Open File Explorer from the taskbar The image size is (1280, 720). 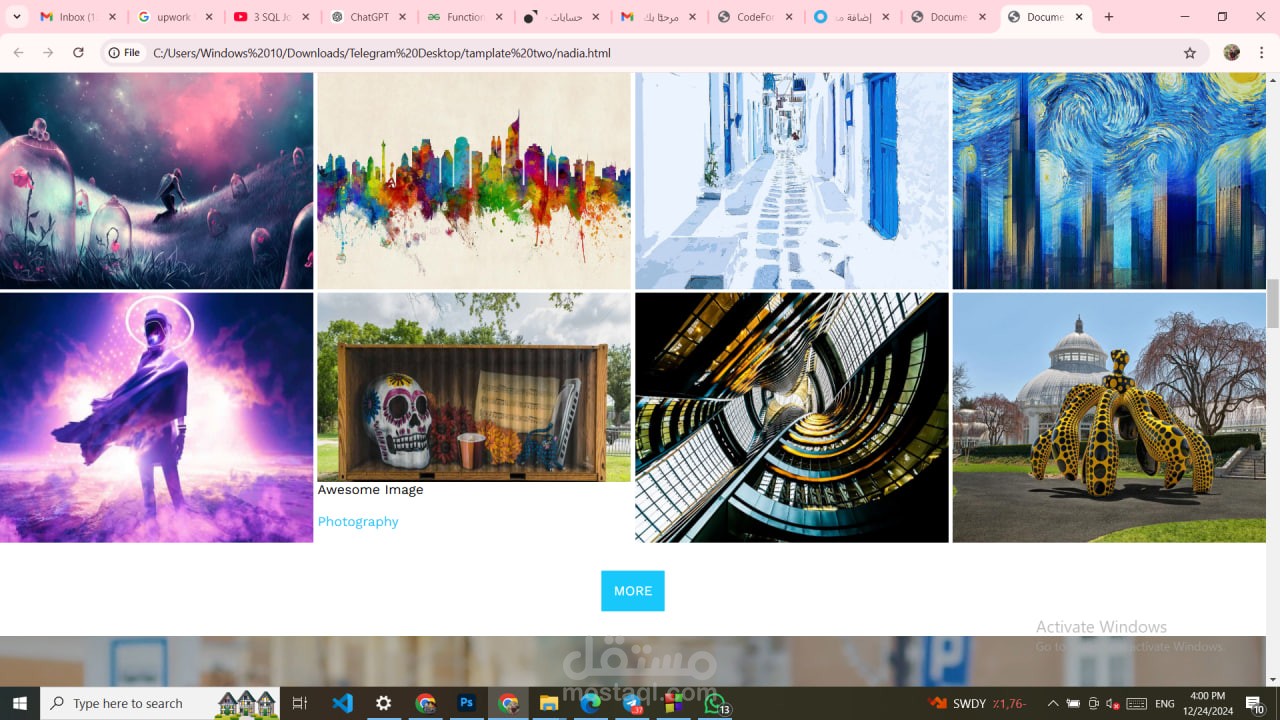(x=549, y=703)
